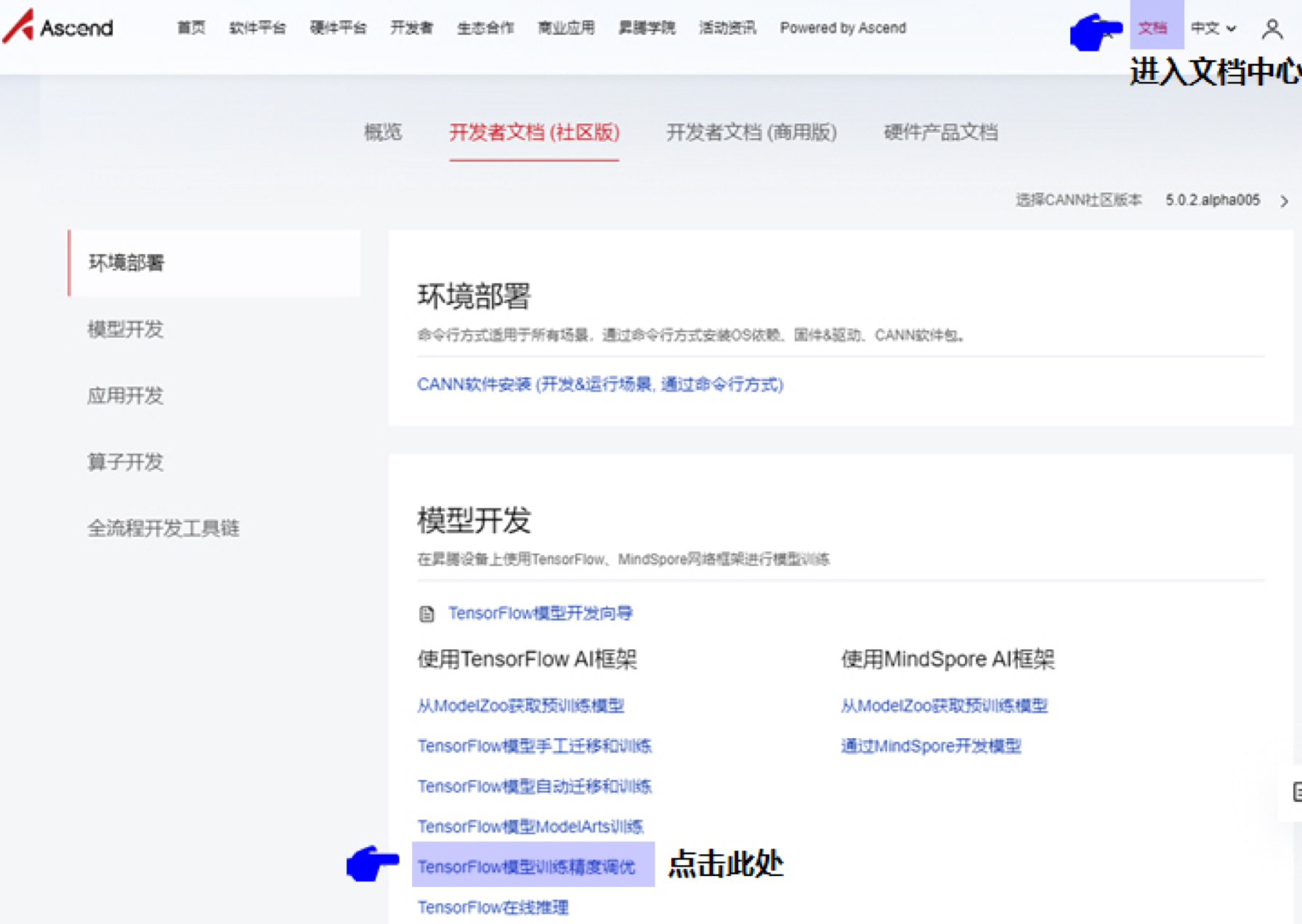
Task: Open the 首页 menu item
Action: tap(191, 28)
